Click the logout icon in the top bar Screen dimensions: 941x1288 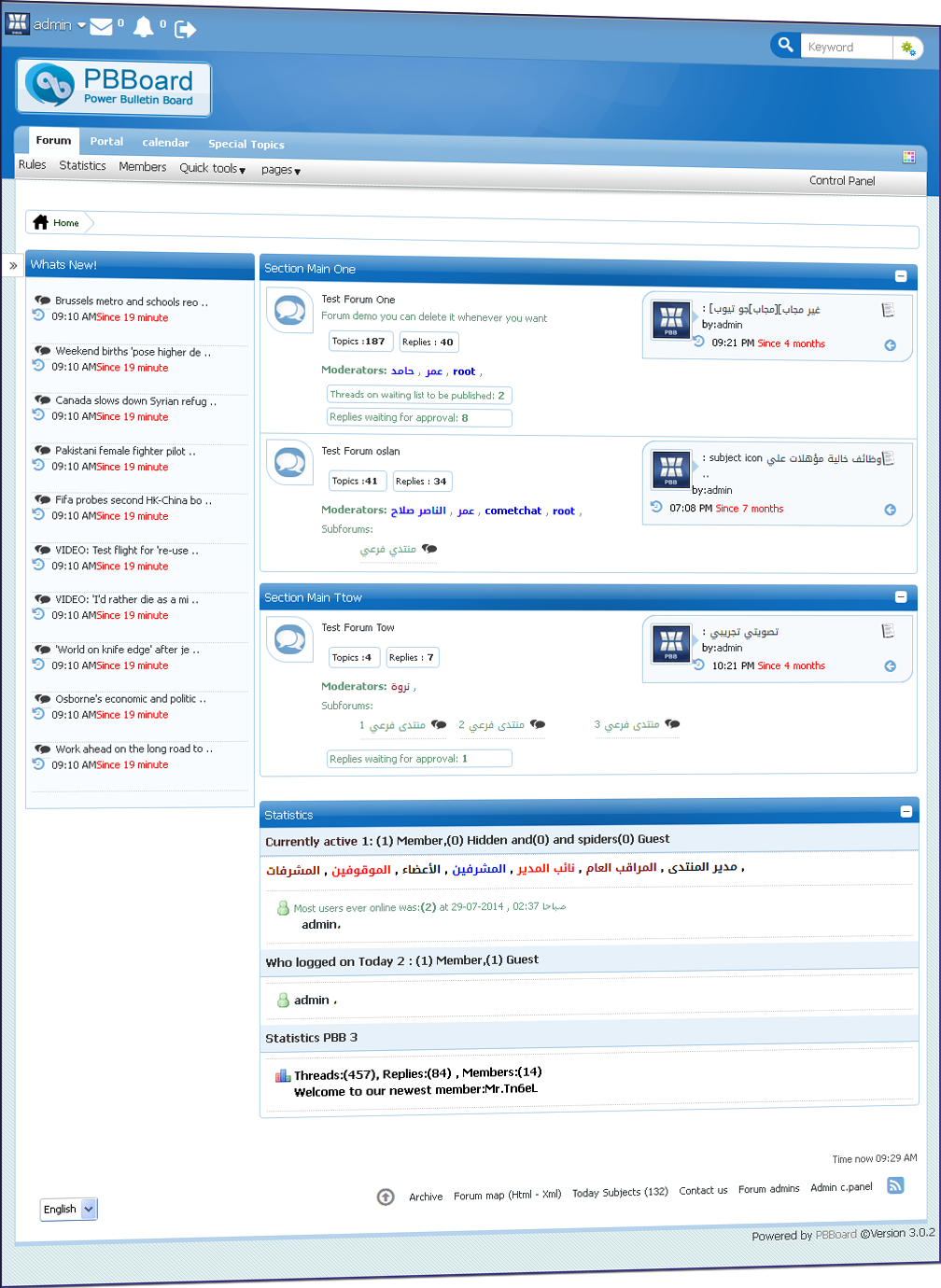pyautogui.click(x=185, y=28)
